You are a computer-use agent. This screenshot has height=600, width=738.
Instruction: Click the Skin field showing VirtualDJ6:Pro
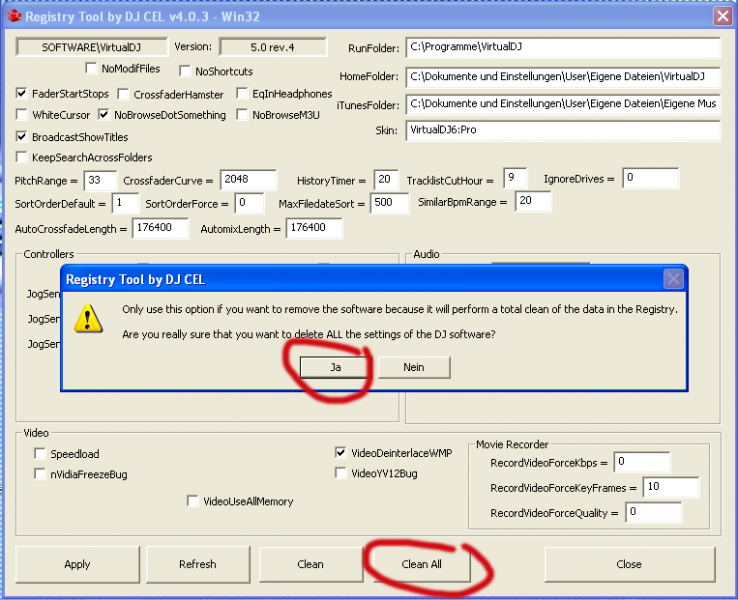pos(562,130)
